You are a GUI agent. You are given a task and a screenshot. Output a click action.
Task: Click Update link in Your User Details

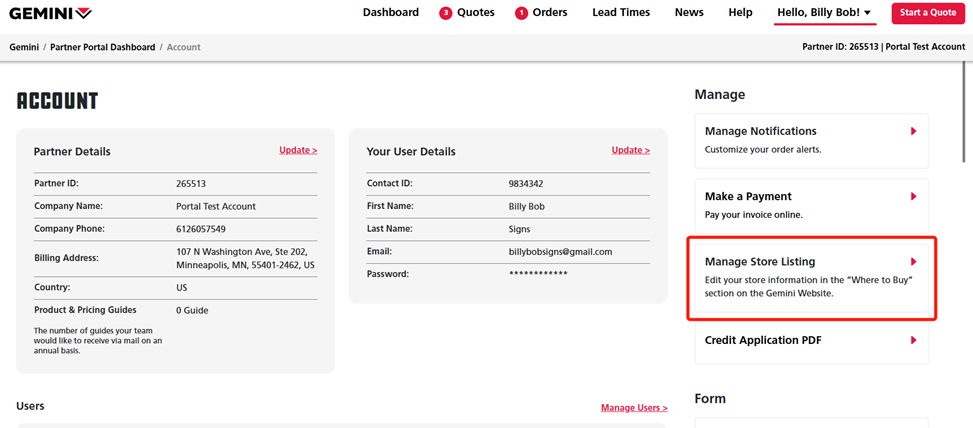pyautogui.click(x=630, y=150)
